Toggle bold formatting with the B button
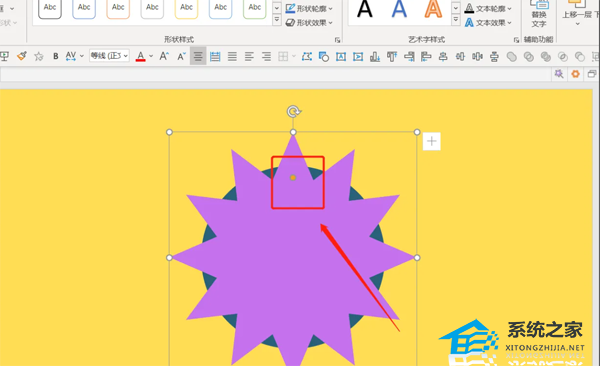Viewport: 600px width, 366px height. click(55, 56)
